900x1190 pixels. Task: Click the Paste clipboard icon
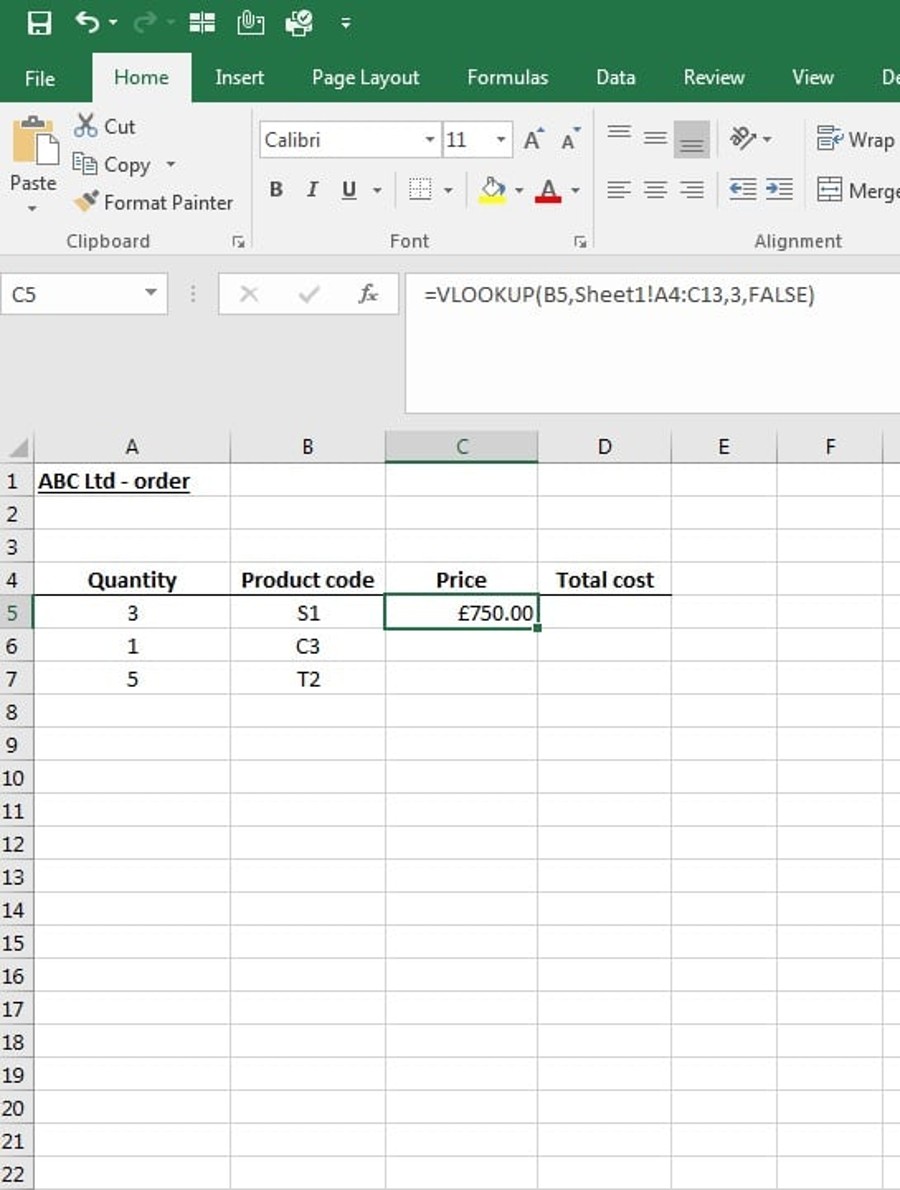34,142
